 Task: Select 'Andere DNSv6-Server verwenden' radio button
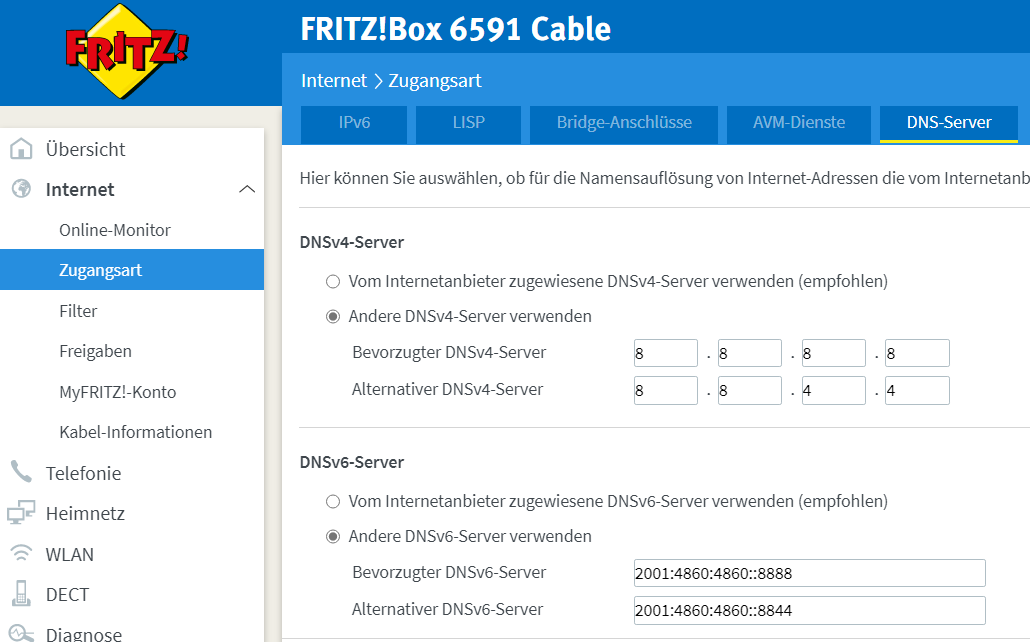[x=333, y=537]
